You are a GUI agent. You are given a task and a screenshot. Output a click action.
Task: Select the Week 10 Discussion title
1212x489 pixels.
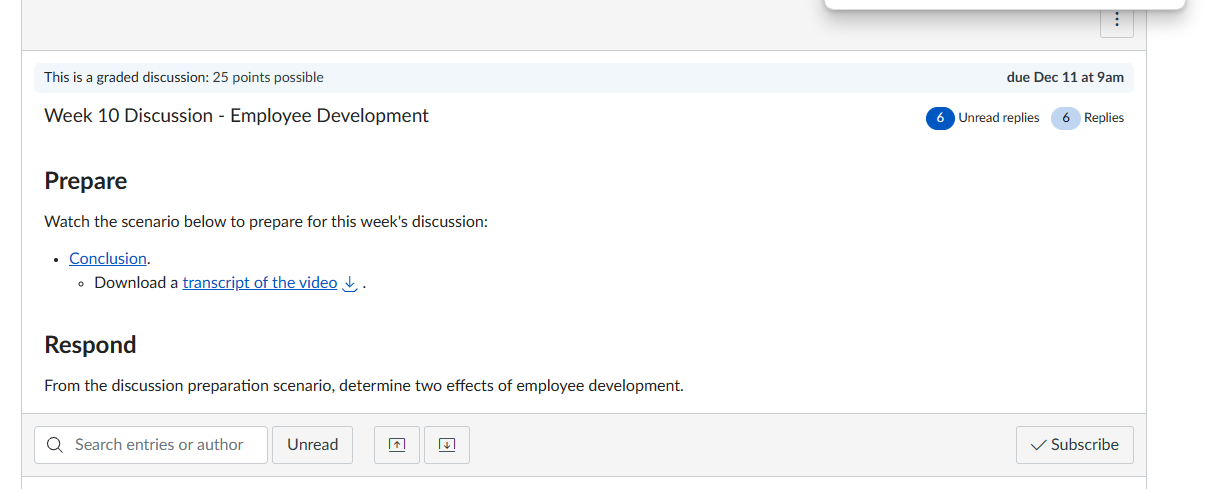tap(236, 116)
